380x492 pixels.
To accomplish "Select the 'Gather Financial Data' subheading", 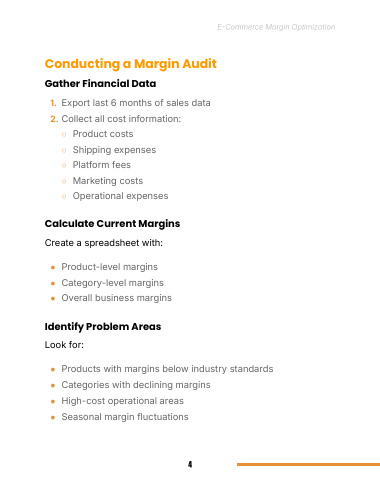I will click(100, 83).
